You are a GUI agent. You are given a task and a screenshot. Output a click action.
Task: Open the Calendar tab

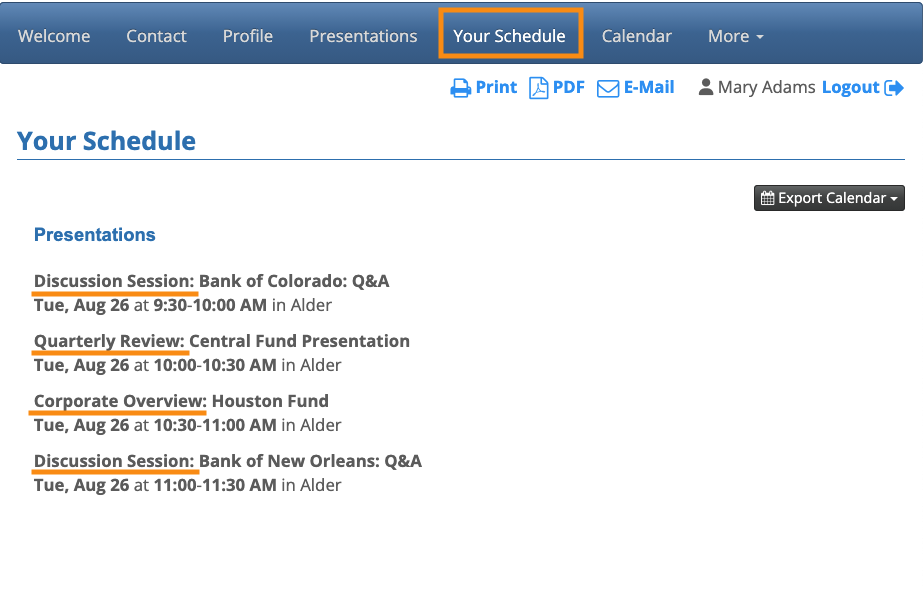636,36
